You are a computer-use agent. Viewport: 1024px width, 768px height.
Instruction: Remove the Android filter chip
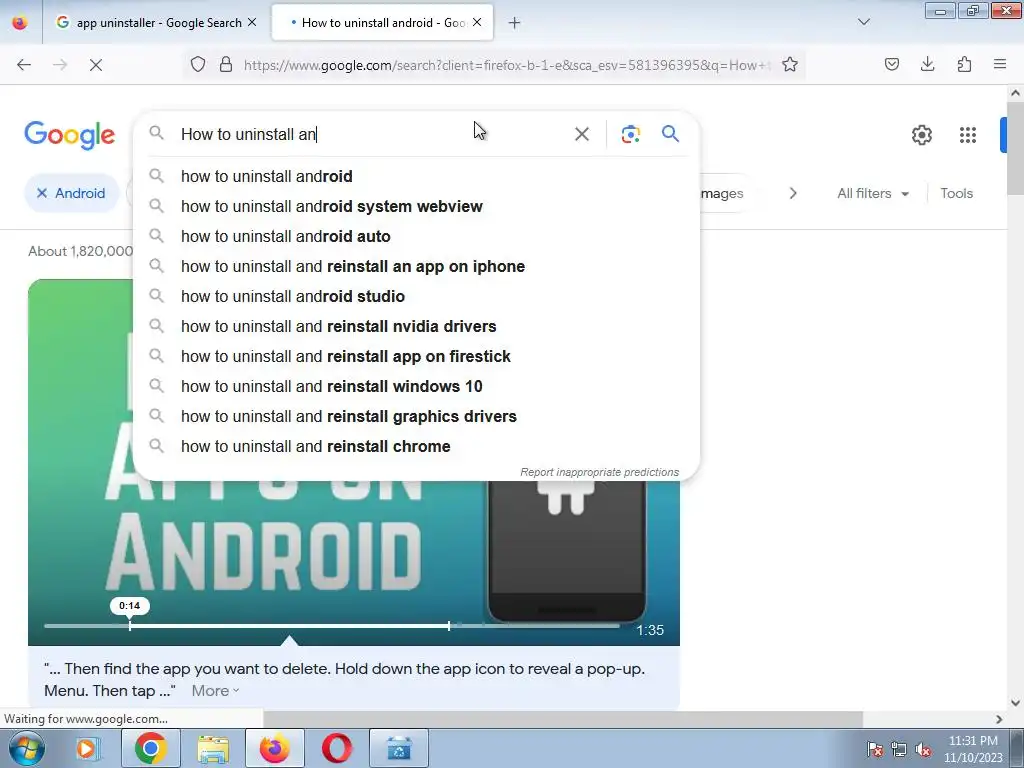[x=42, y=193]
